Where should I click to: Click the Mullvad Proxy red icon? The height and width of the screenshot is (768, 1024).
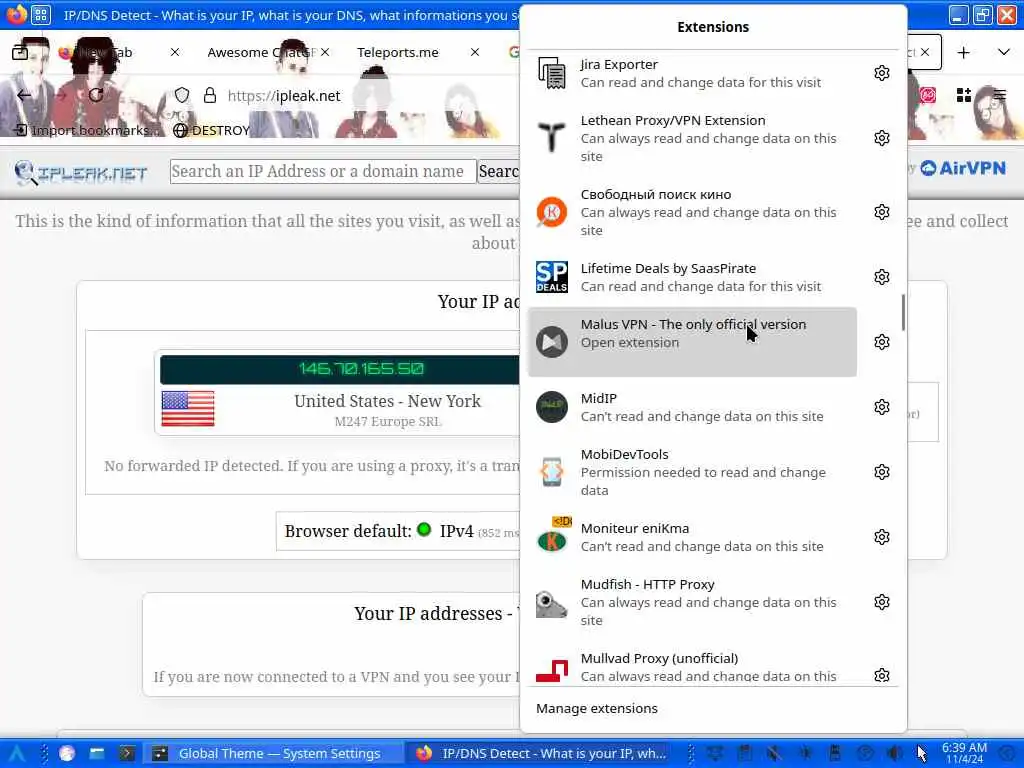(552, 671)
